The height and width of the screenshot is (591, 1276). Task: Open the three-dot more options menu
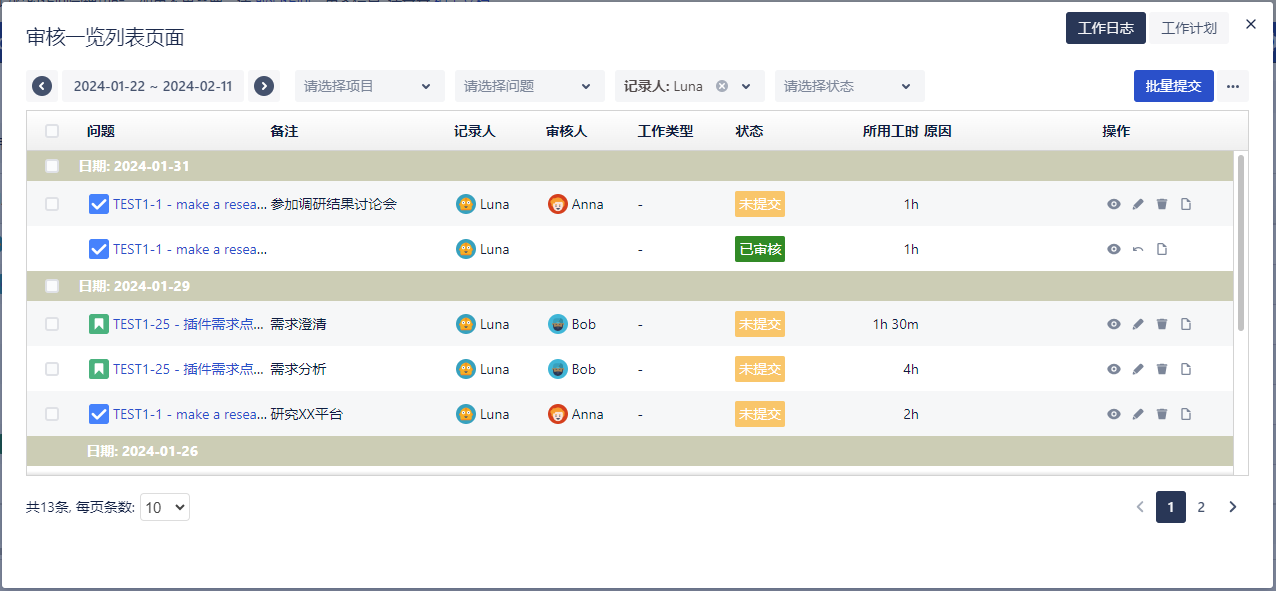tap(1233, 86)
